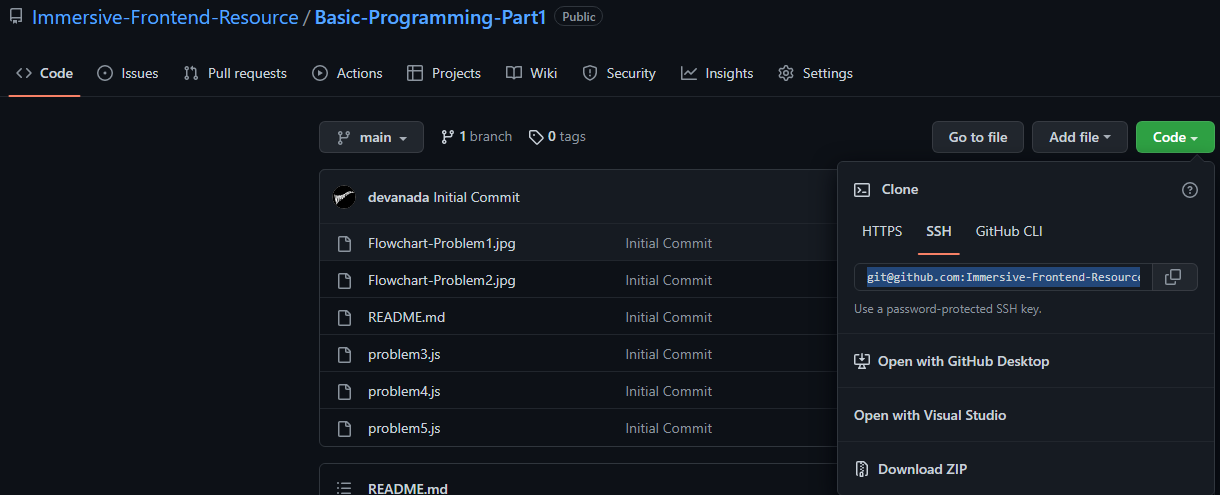Viewport: 1220px width, 495px height.
Task: Open README outline list icon
Action: (x=344, y=489)
